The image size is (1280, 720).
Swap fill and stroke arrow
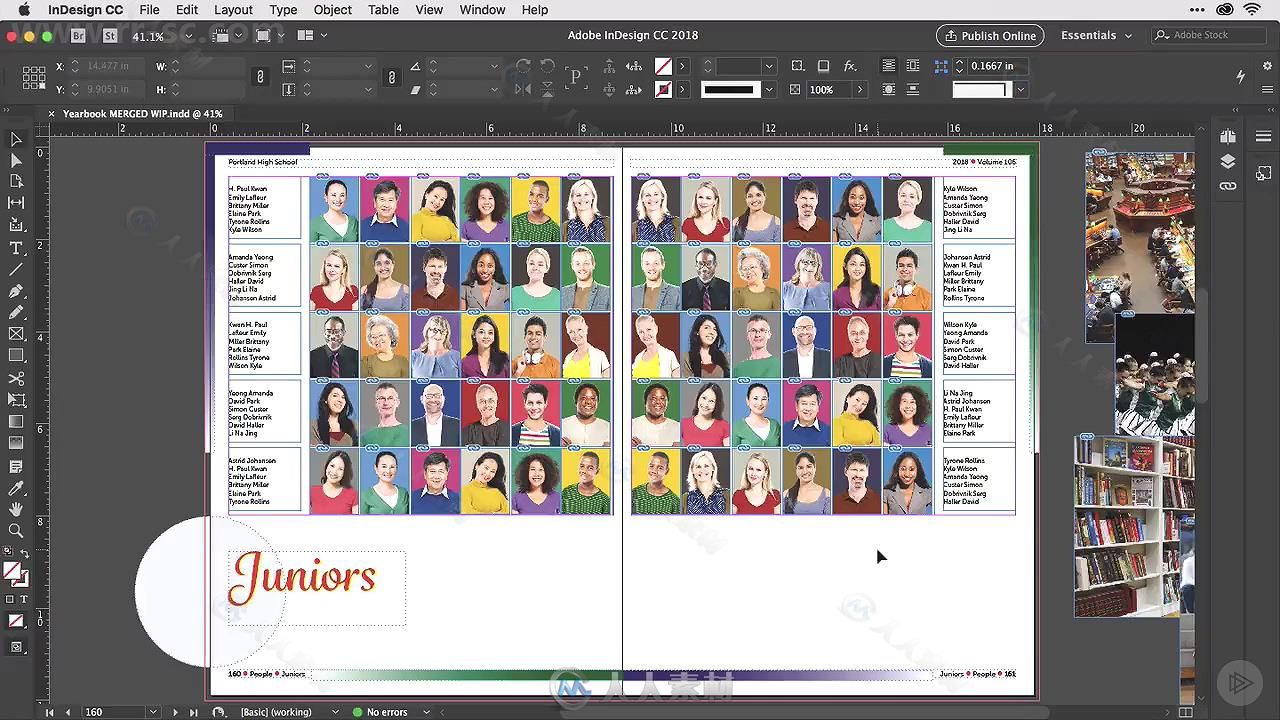tap(25, 553)
